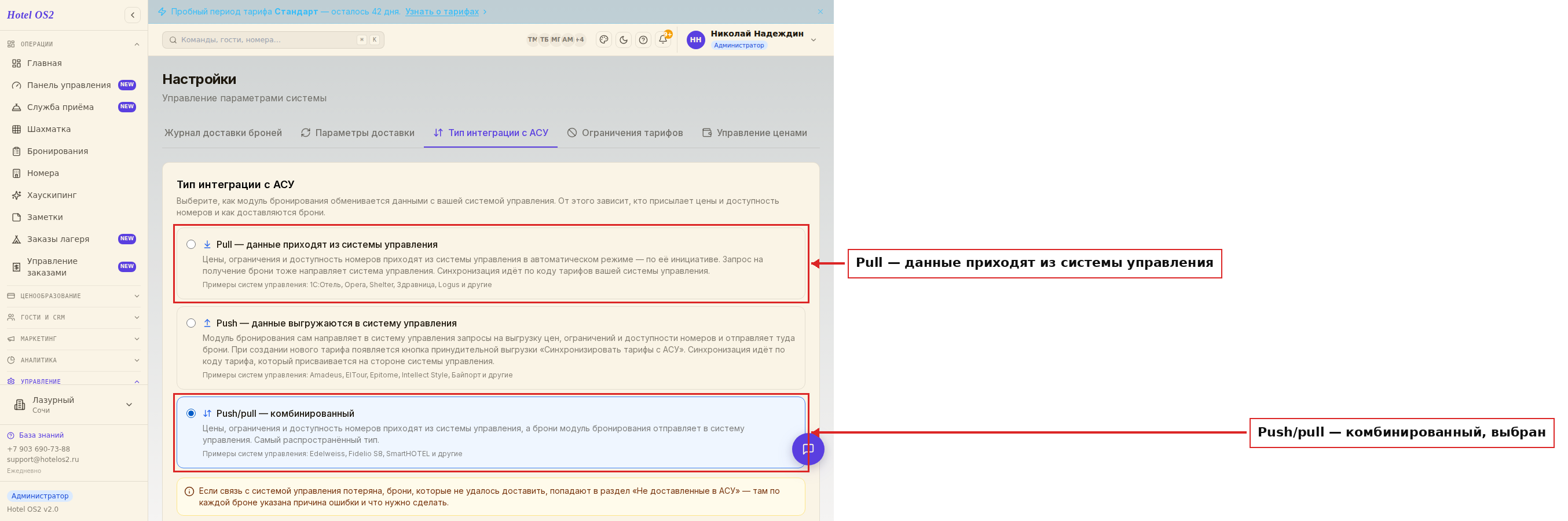Click the info icon in the yellow warning
This screenshot has width=1568, height=521.
[x=189, y=491]
